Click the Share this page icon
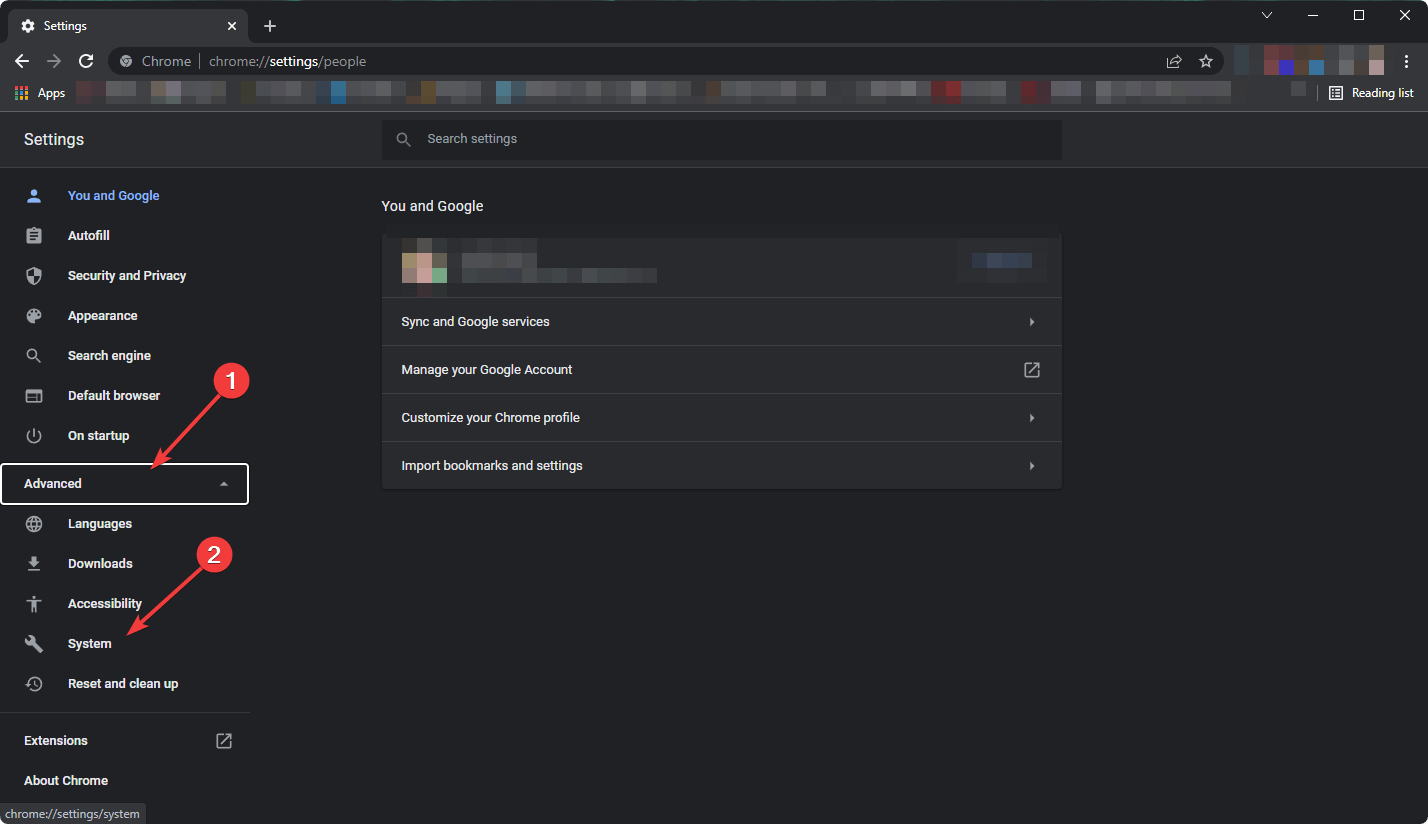This screenshot has height=824, width=1428. 1174,61
